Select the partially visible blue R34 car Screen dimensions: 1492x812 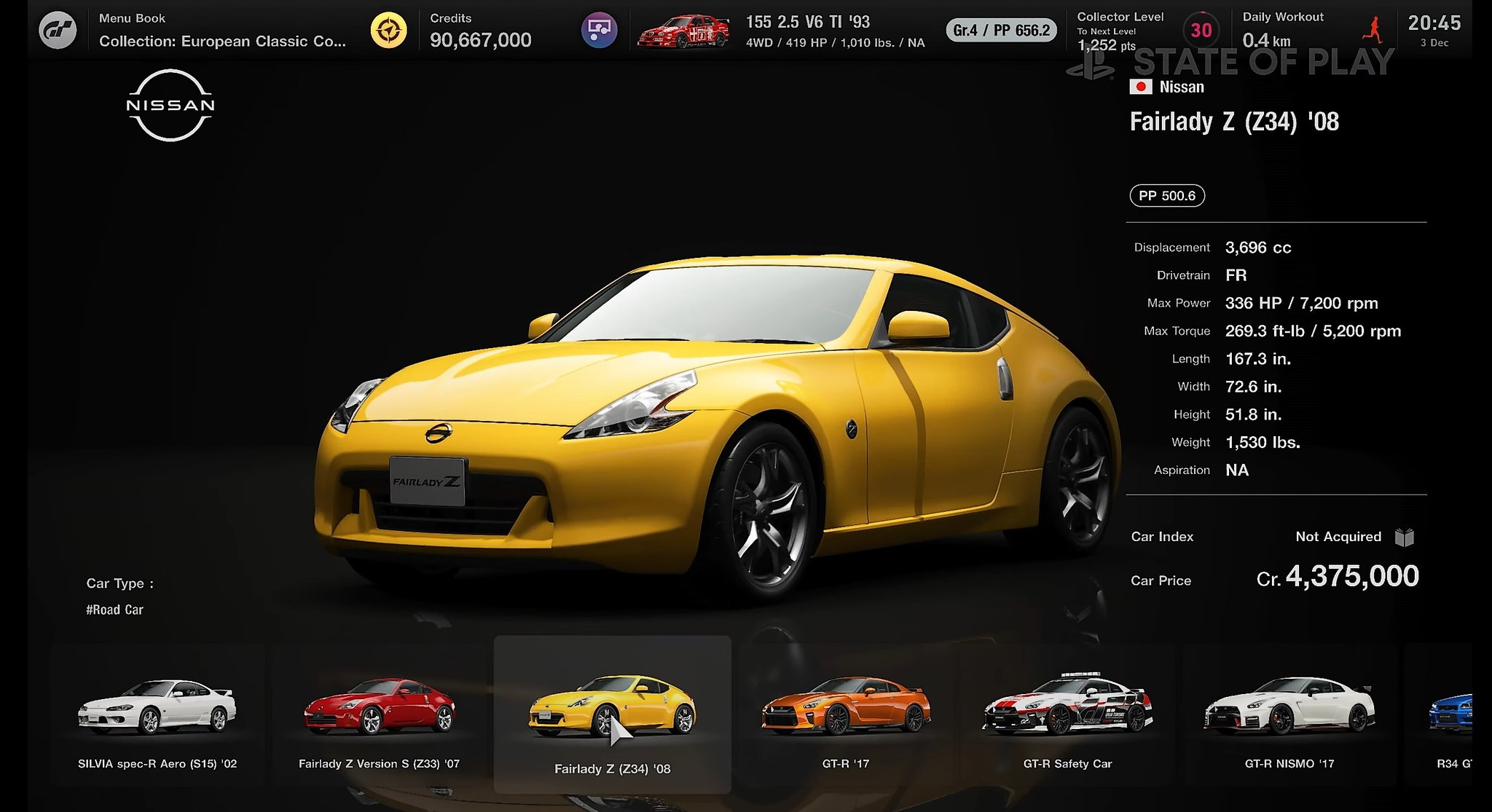click(1450, 714)
